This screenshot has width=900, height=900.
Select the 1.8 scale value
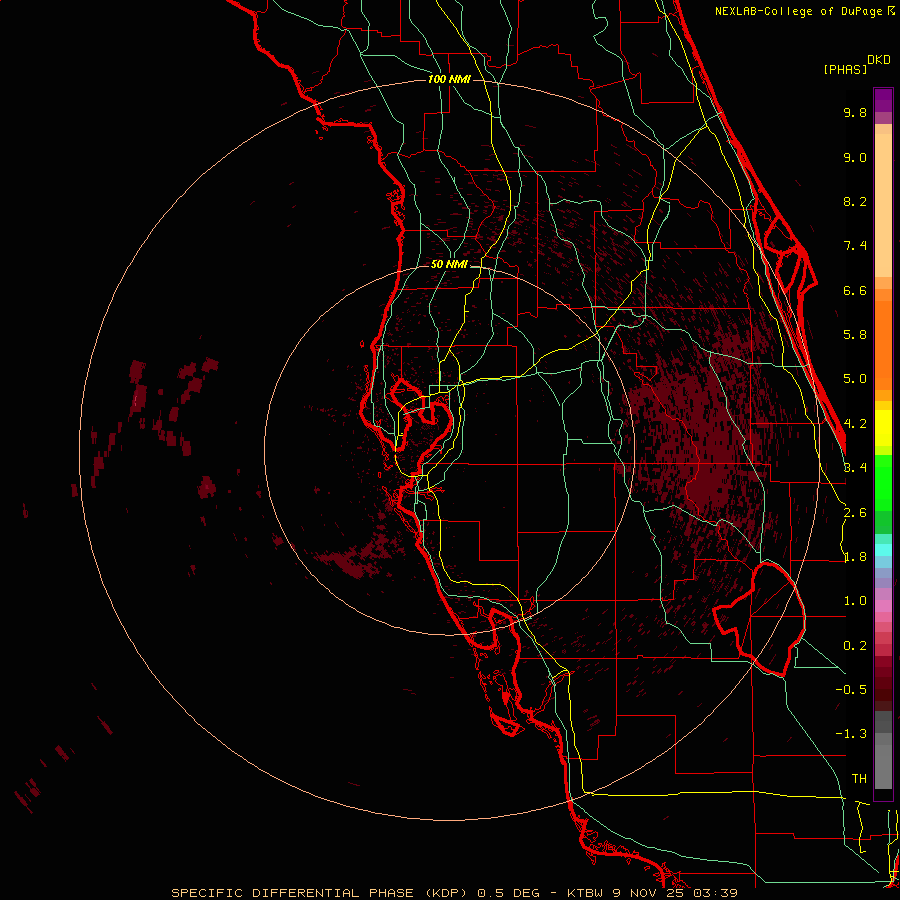pos(855,557)
